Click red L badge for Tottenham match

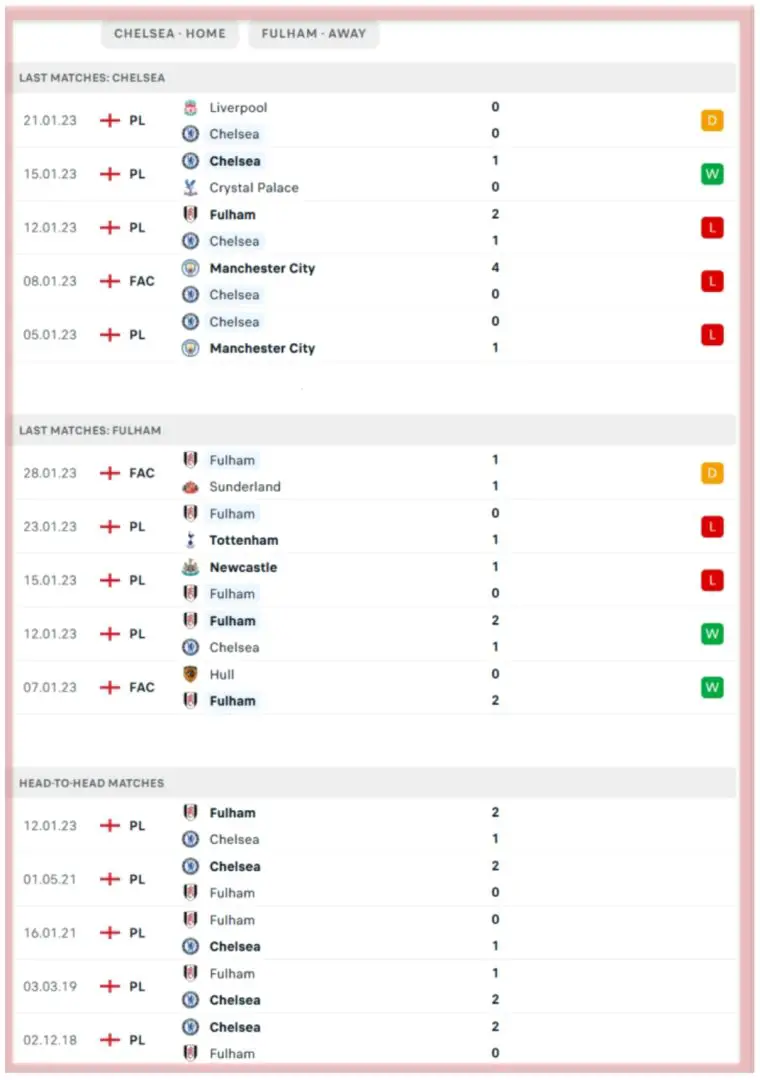pyautogui.click(x=711, y=527)
